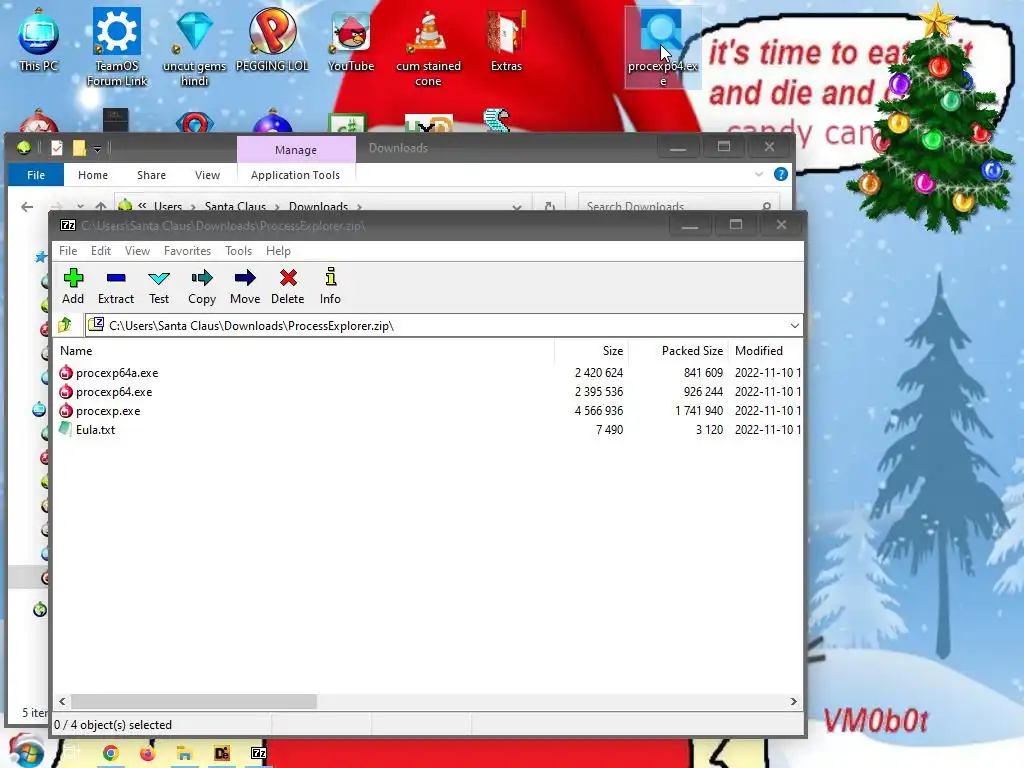The image size is (1024, 768).
Task: Open File Explorer from the taskbar
Action: [184, 753]
